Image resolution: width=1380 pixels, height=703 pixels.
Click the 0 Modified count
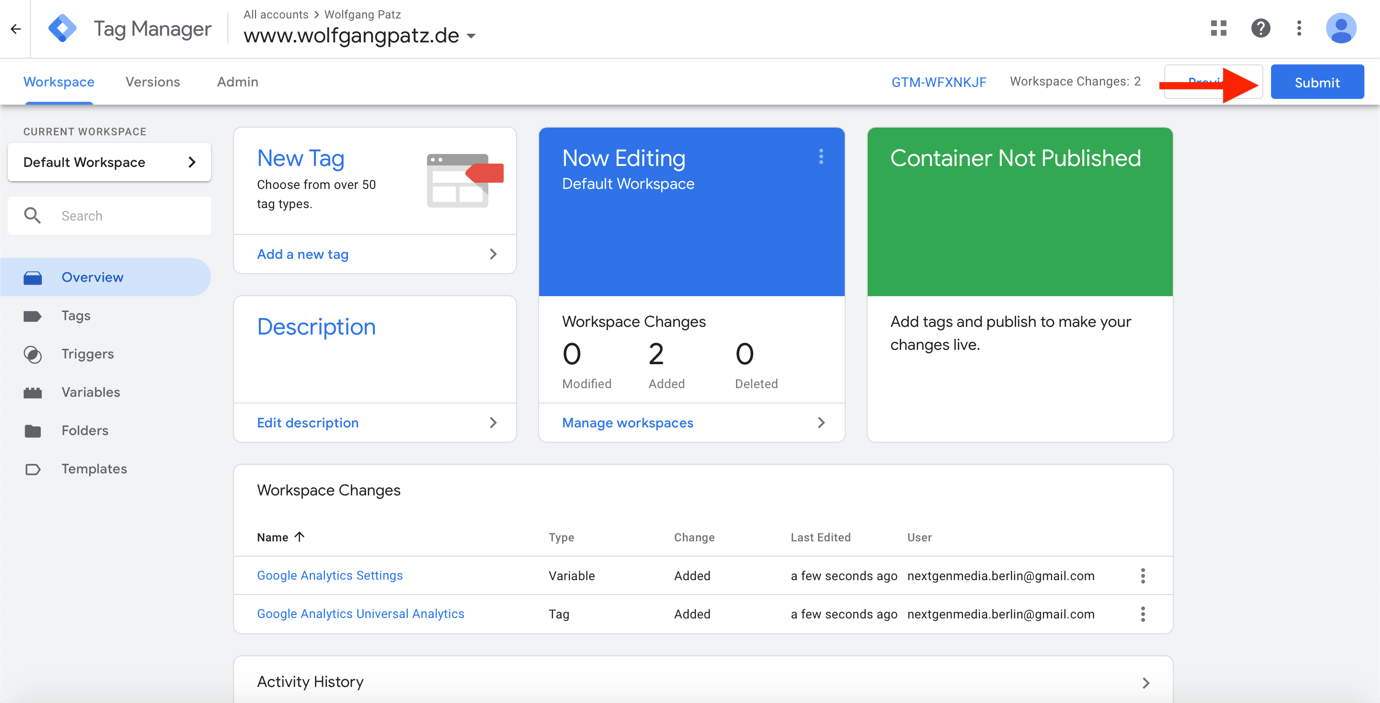[x=586, y=365]
